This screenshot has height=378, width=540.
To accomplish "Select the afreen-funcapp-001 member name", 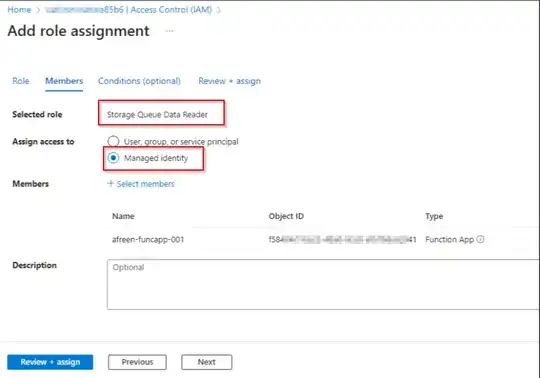I will click(148, 239).
